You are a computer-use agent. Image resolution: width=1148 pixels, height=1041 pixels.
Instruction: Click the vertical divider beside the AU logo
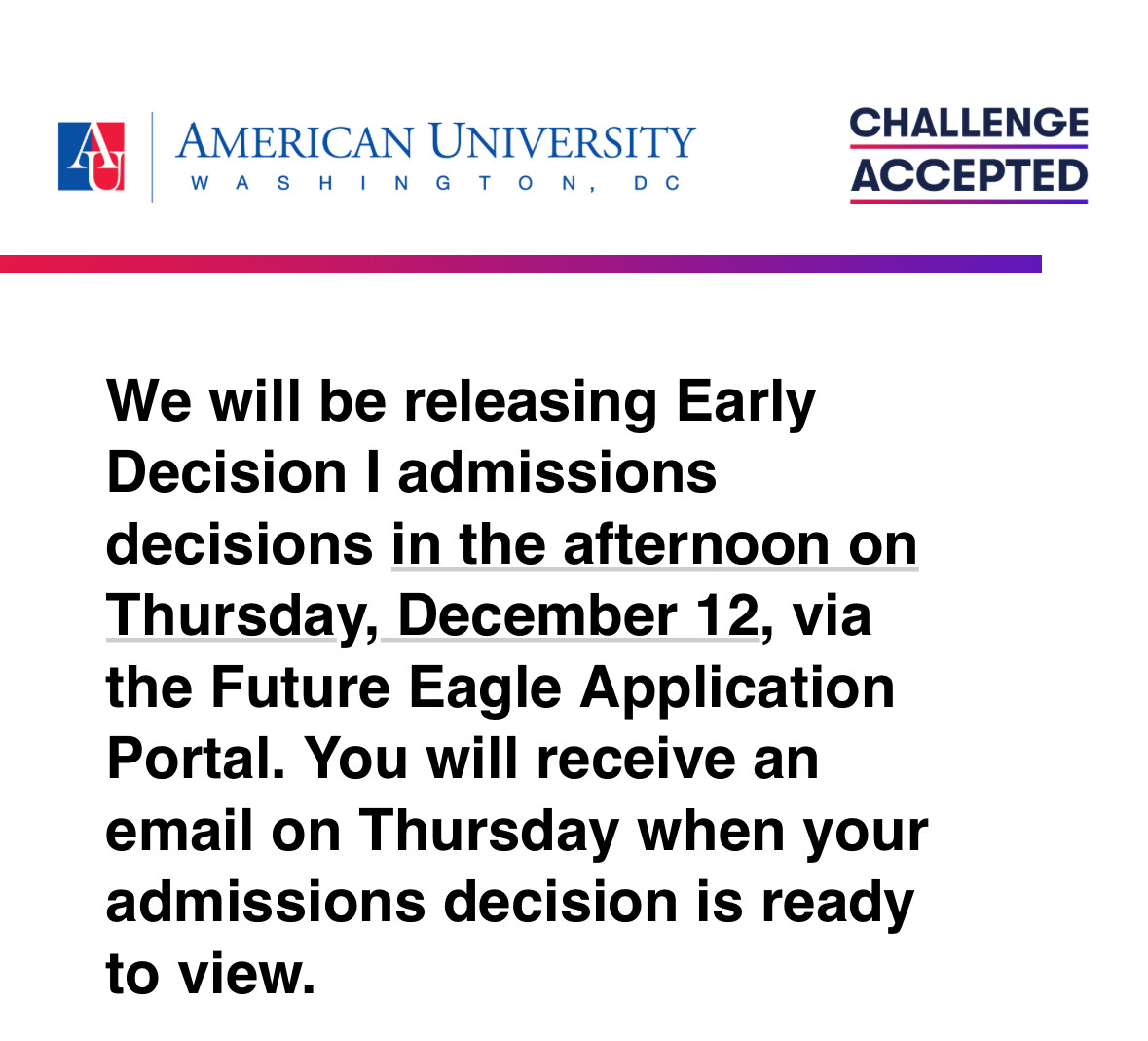pyautogui.click(x=152, y=157)
